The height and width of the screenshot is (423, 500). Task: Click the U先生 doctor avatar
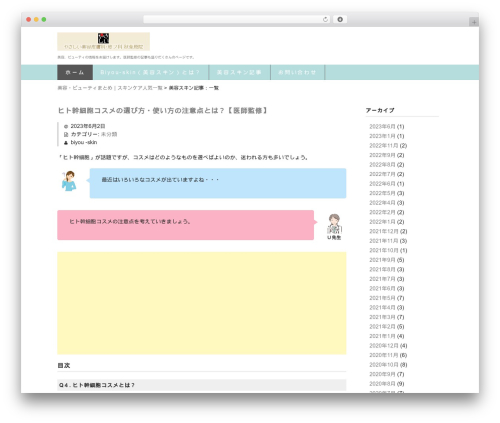(334, 224)
